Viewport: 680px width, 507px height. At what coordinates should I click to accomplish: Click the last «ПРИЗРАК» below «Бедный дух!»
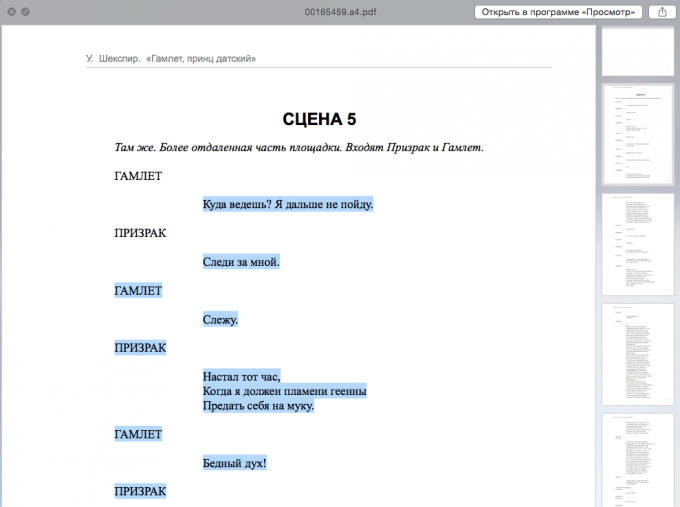pos(140,491)
